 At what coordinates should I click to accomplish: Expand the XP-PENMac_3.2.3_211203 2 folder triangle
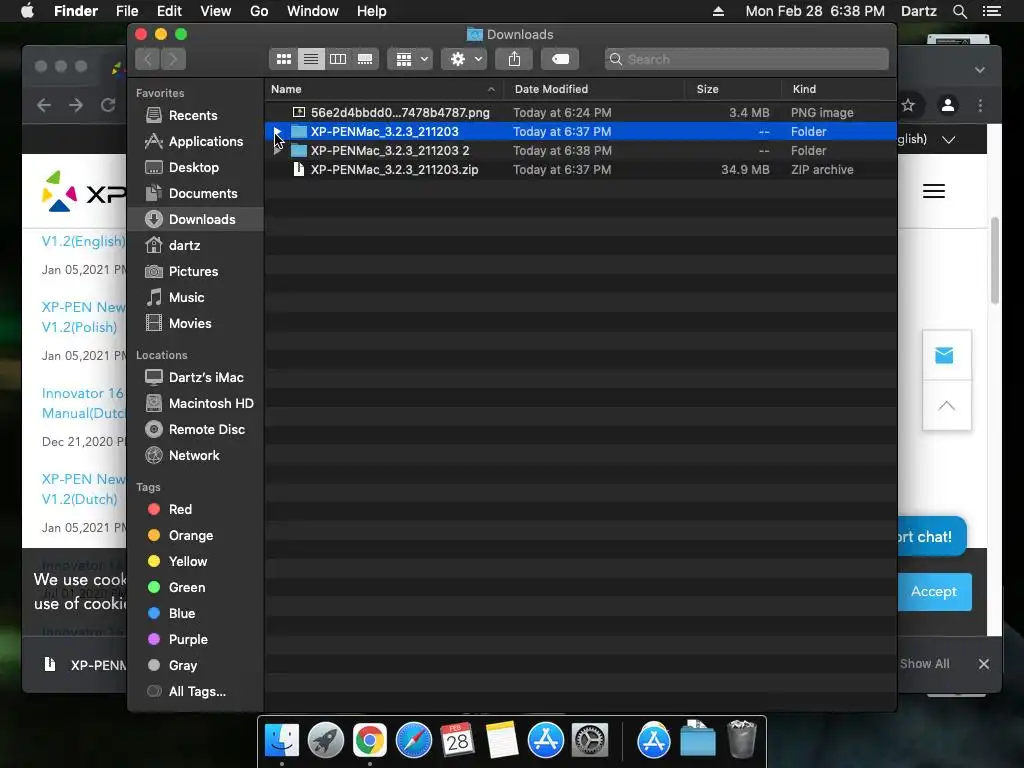pyautogui.click(x=278, y=151)
